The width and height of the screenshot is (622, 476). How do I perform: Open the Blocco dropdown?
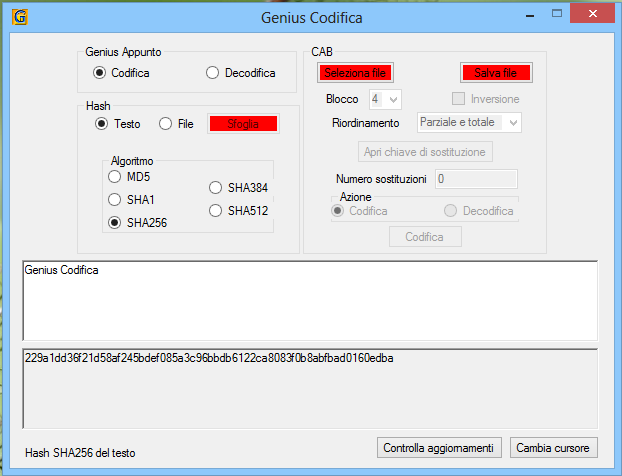click(385, 99)
